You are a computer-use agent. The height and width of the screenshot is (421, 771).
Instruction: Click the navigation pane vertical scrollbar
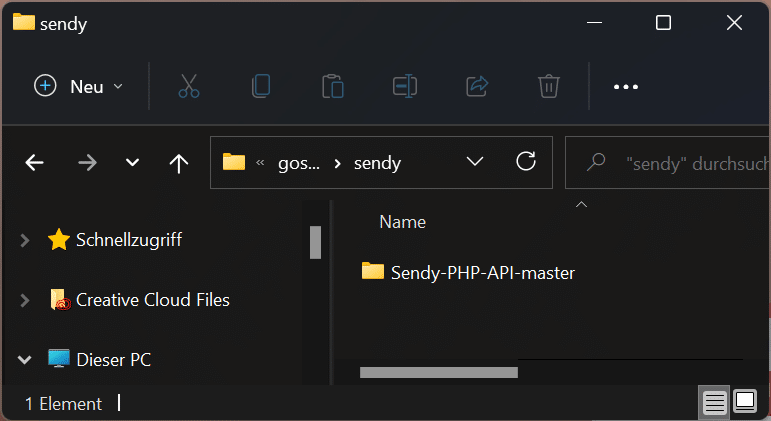(316, 242)
